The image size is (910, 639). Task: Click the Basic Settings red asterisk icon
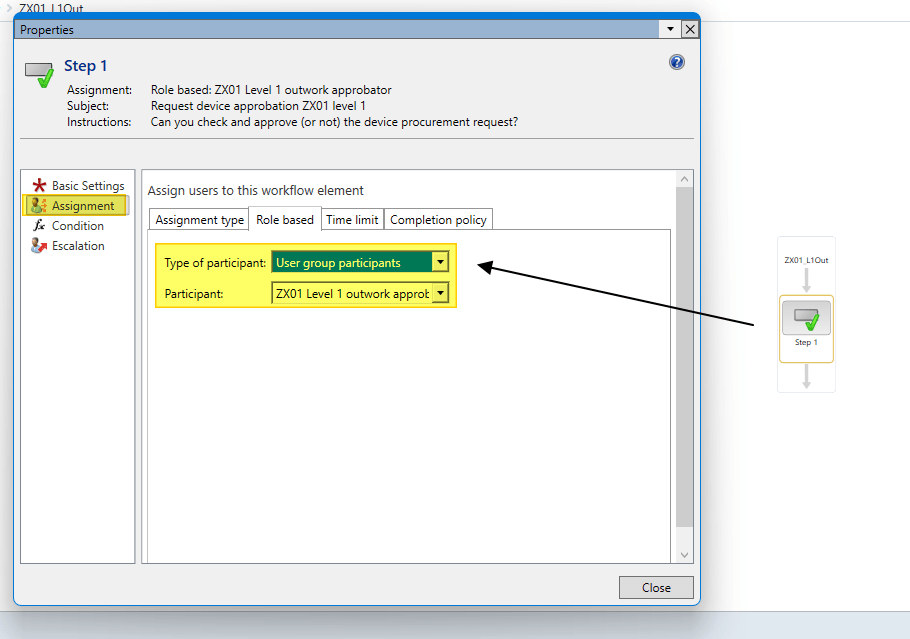[39, 186]
